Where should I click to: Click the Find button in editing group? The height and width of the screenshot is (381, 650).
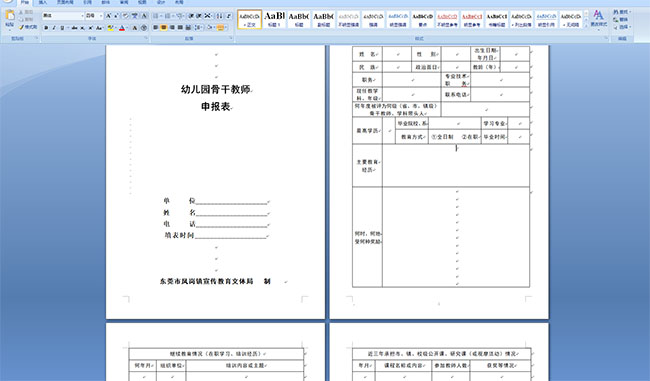coord(621,12)
